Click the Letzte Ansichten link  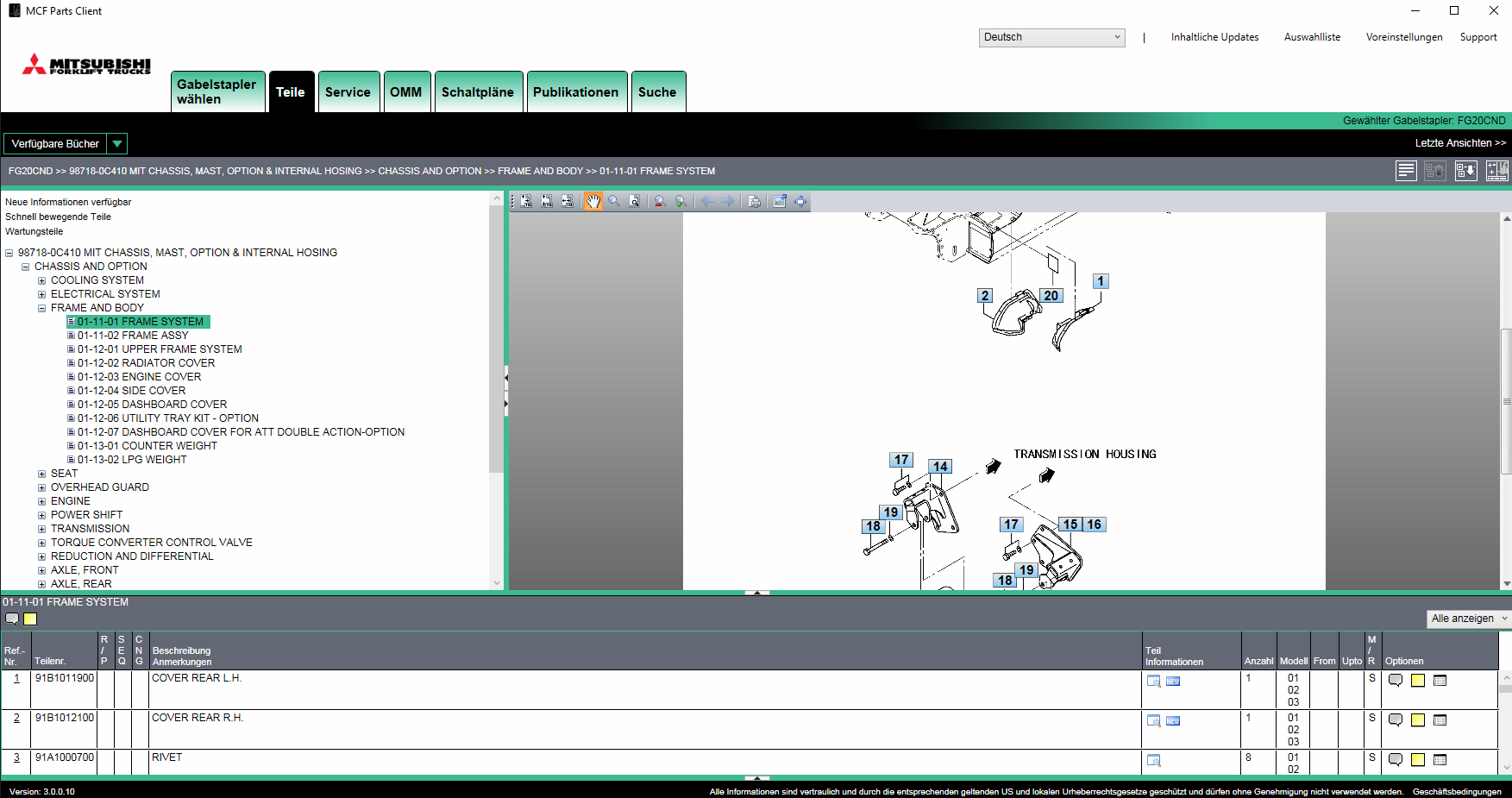pyautogui.click(x=1460, y=143)
